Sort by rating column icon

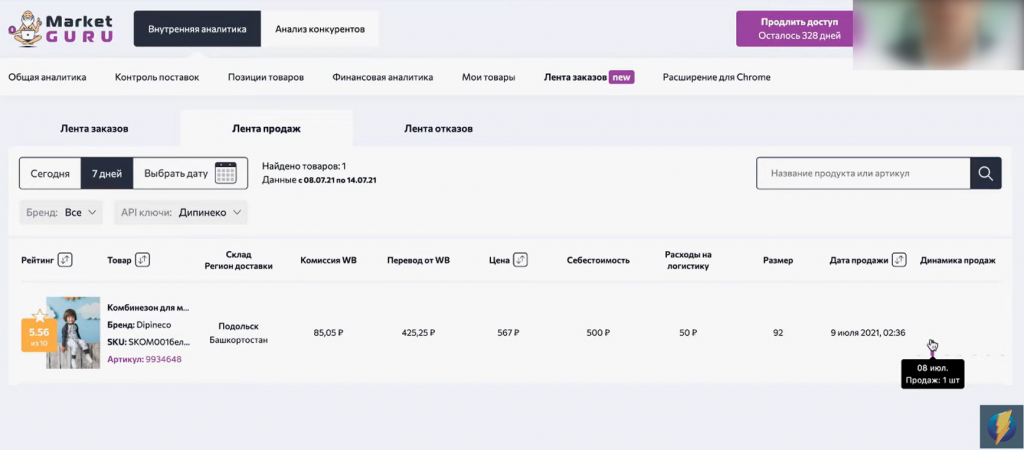coord(66,260)
